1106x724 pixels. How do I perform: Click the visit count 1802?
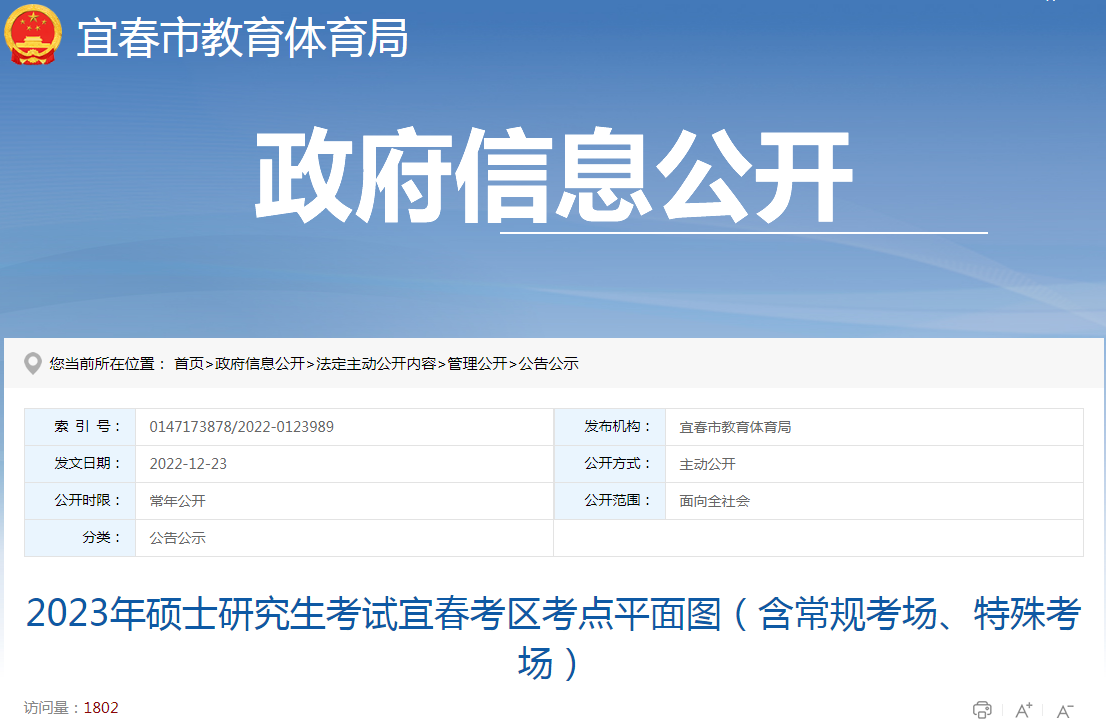[101, 708]
